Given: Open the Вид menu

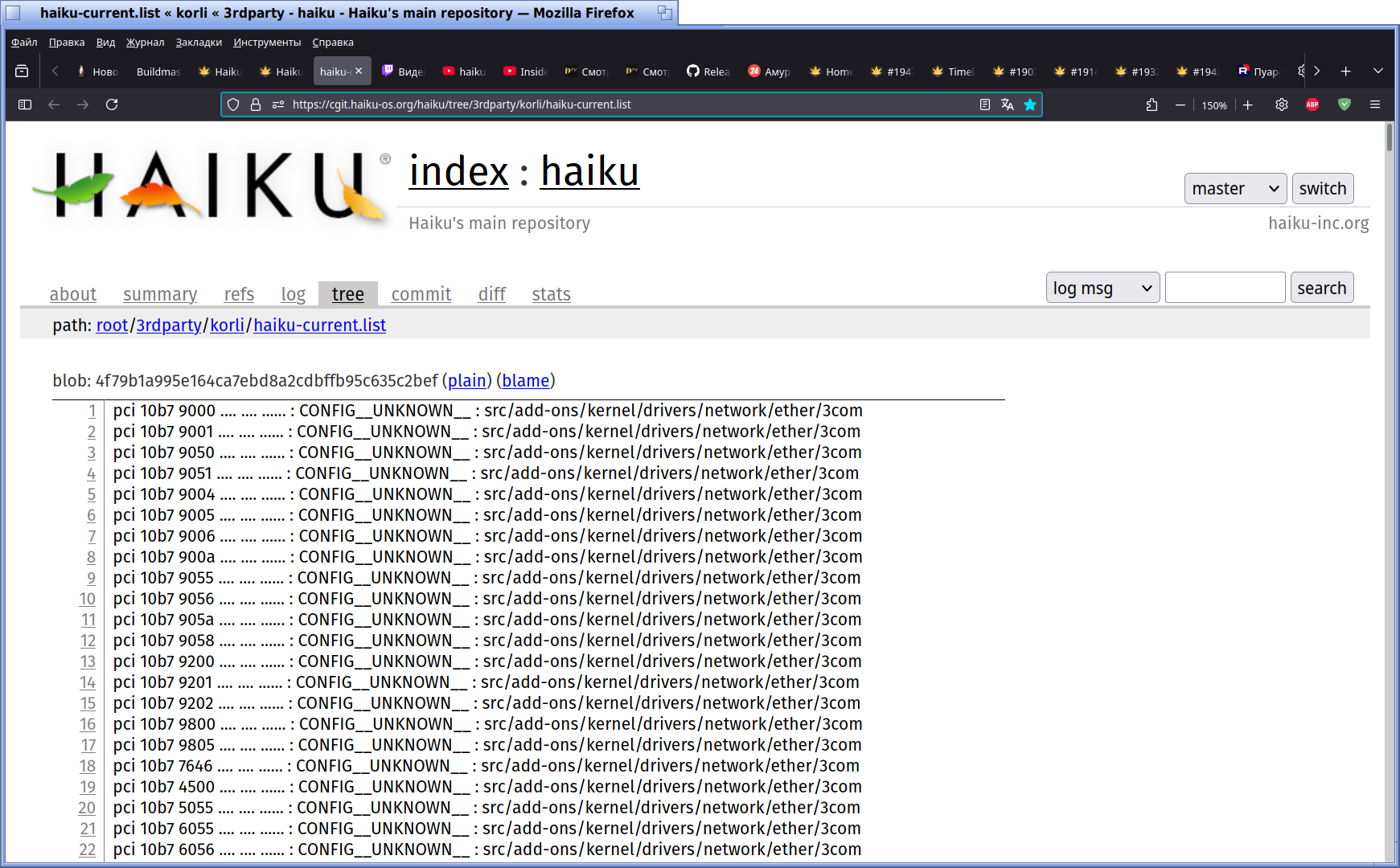Looking at the screenshot, I should [x=105, y=43].
